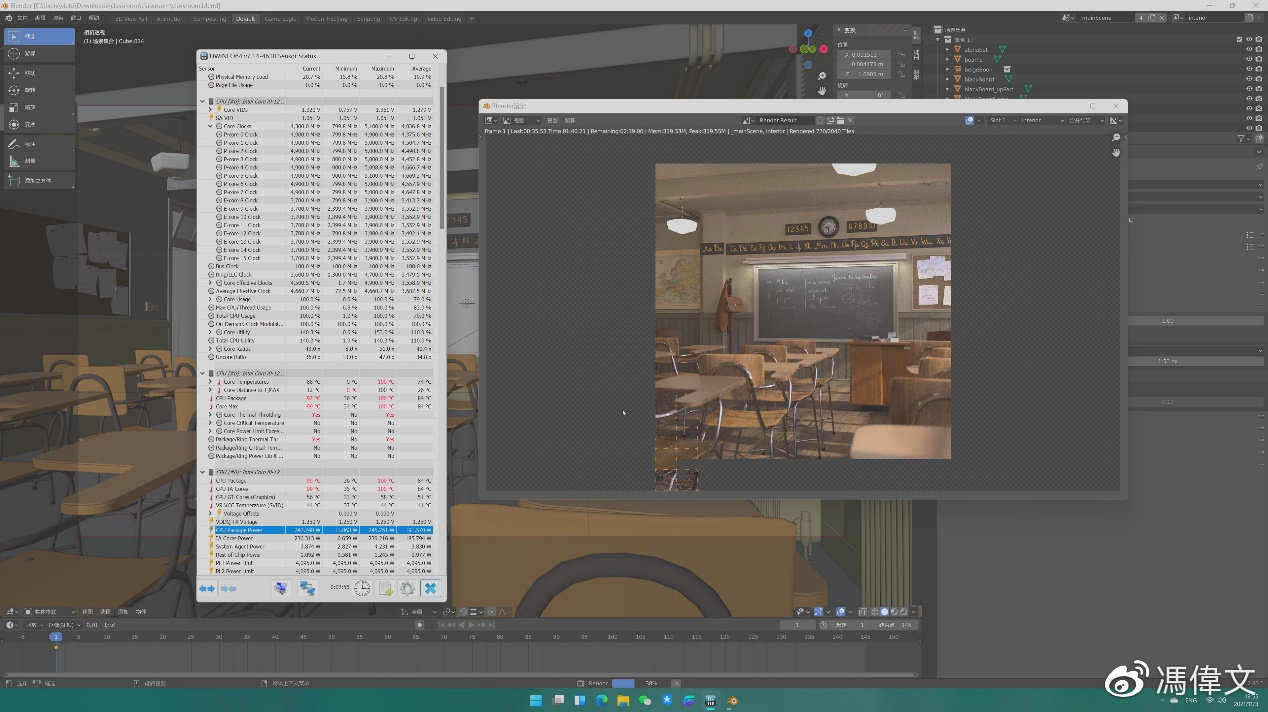
Task: Open WeChat from the taskbar
Action: click(645, 701)
